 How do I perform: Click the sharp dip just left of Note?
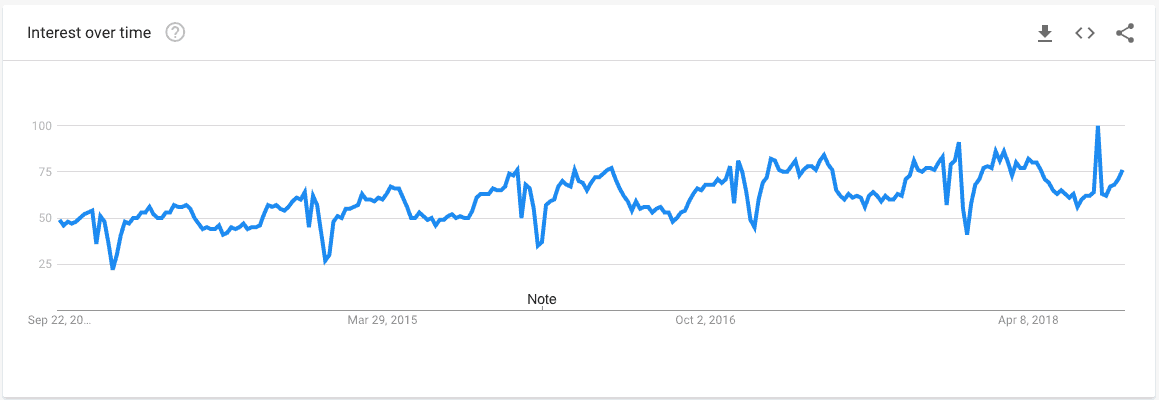click(538, 246)
